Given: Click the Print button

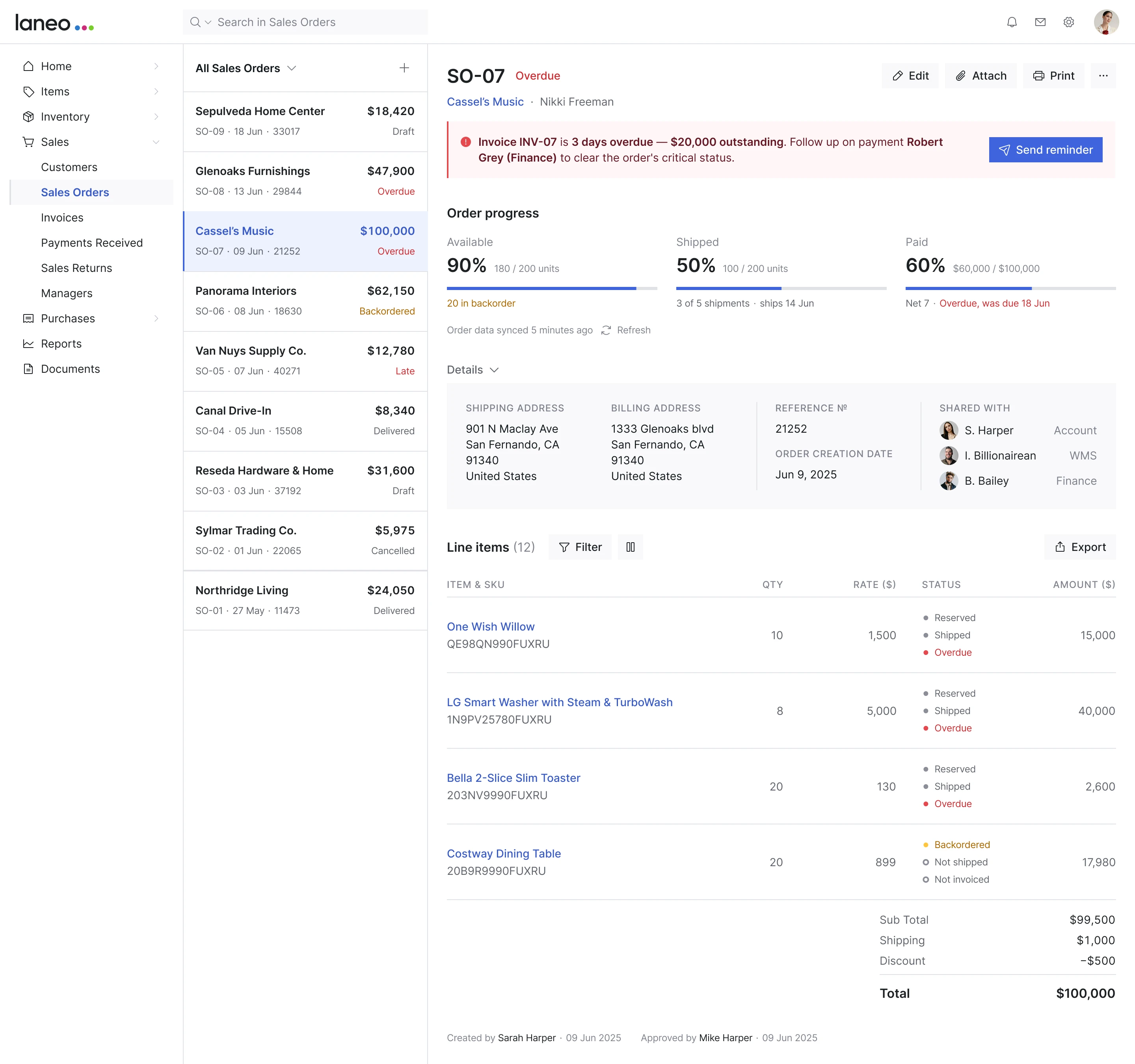Looking at the screenshot, I should 1053,75.
